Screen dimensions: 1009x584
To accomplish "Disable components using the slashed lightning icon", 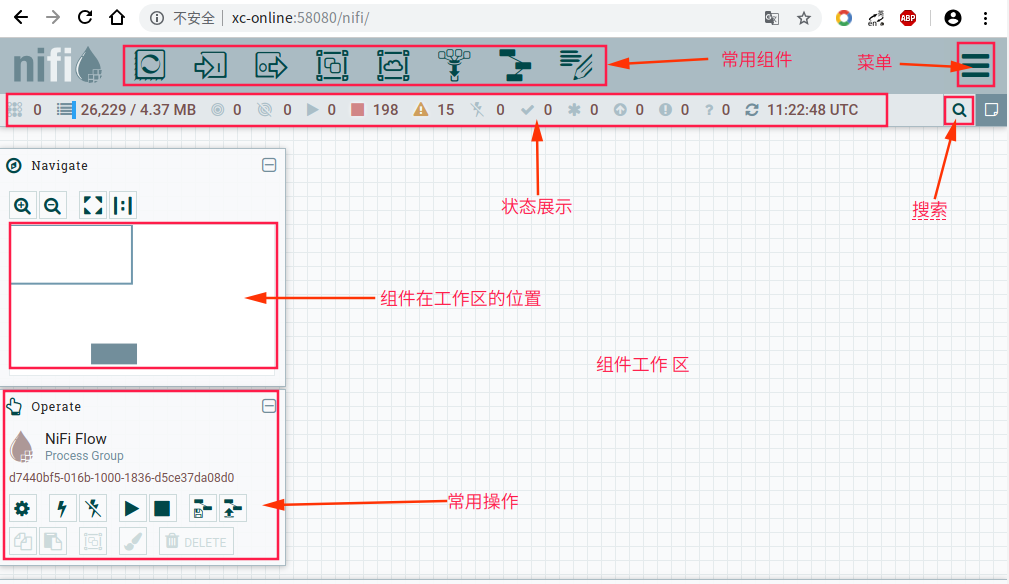I will click(92, 508).
